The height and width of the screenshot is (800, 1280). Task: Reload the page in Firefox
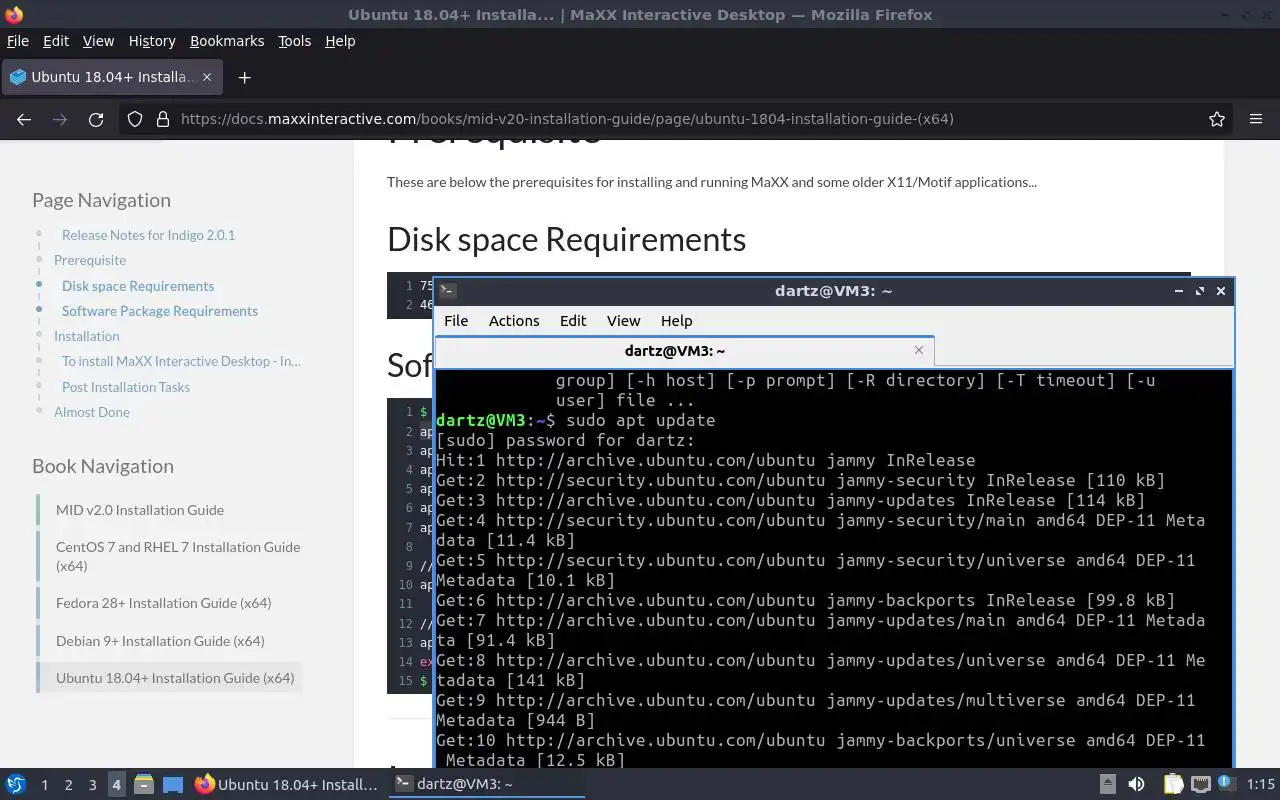pyautogui.click(x=96, y=119)
